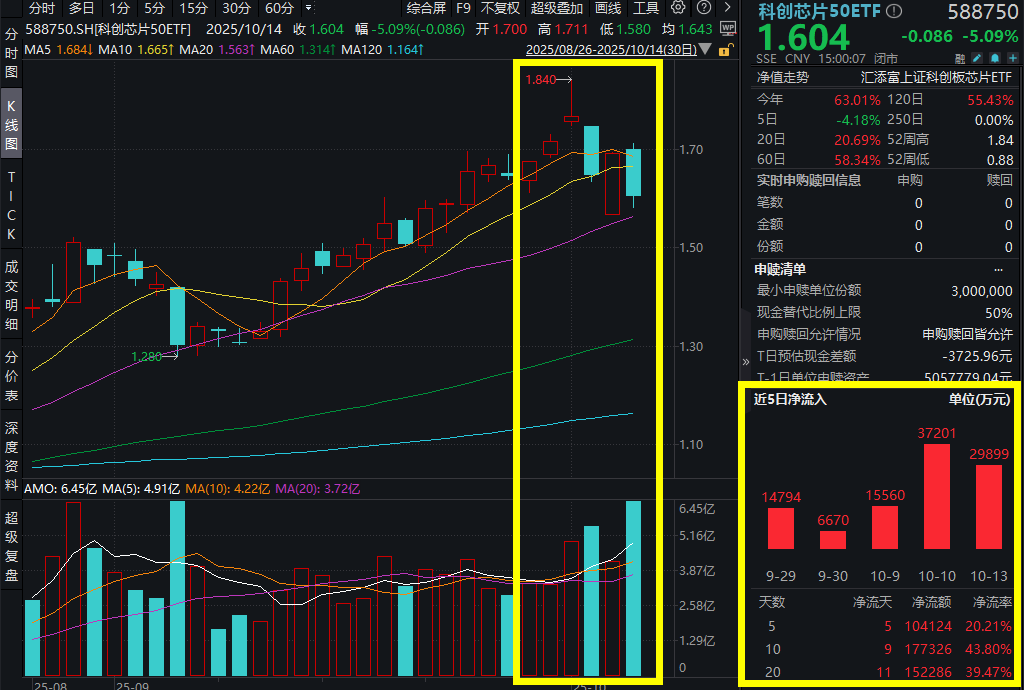Toggle 超级叠加 overlay mode
The height and width of the screenshot is (690, 1024).
click(x=556, y=8)
